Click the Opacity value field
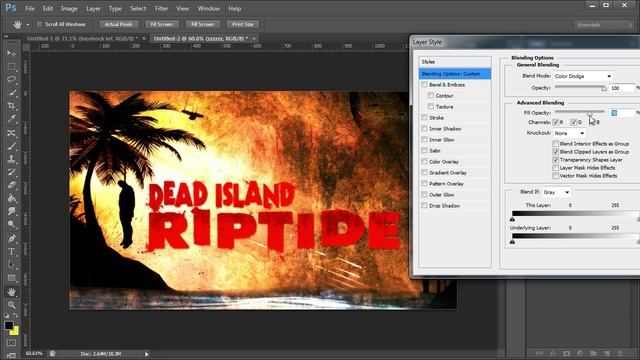640x360 pixels. [622, 88]
